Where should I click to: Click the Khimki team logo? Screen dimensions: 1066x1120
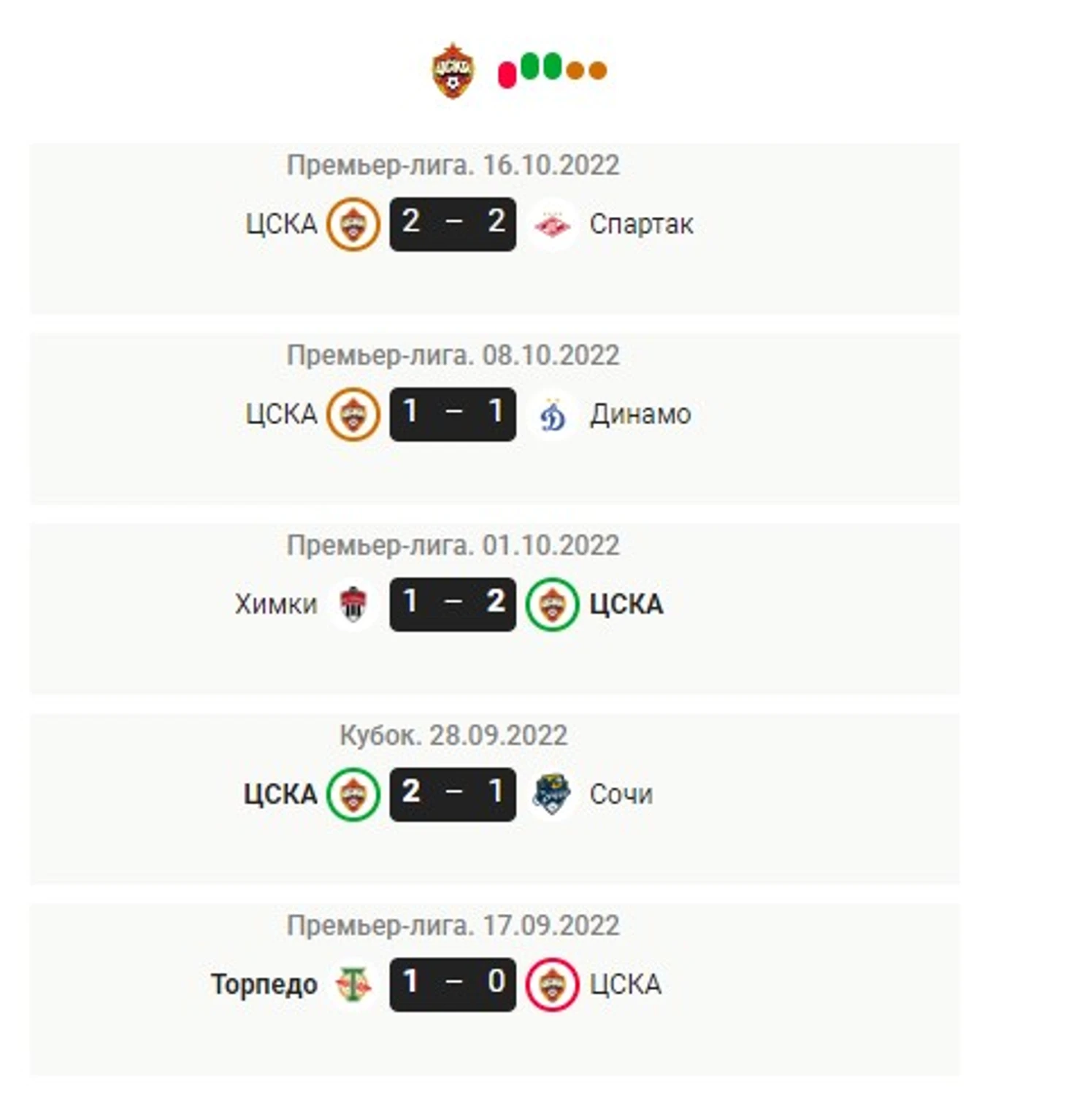(x=353, y=605)
